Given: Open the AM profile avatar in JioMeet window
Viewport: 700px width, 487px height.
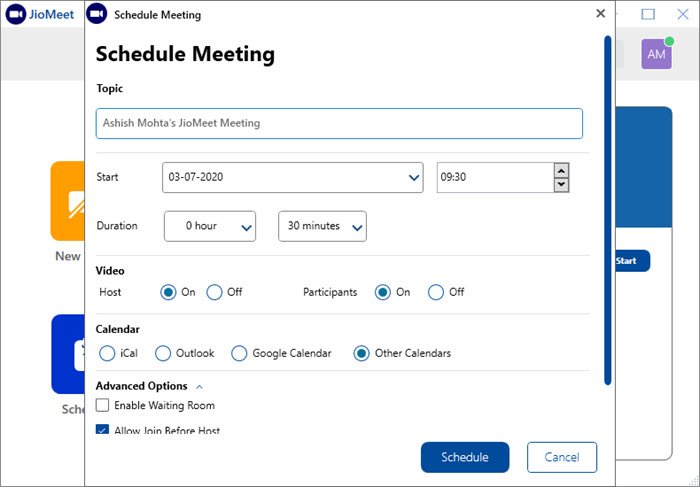Looking at the screenshot, I should 656,54.
